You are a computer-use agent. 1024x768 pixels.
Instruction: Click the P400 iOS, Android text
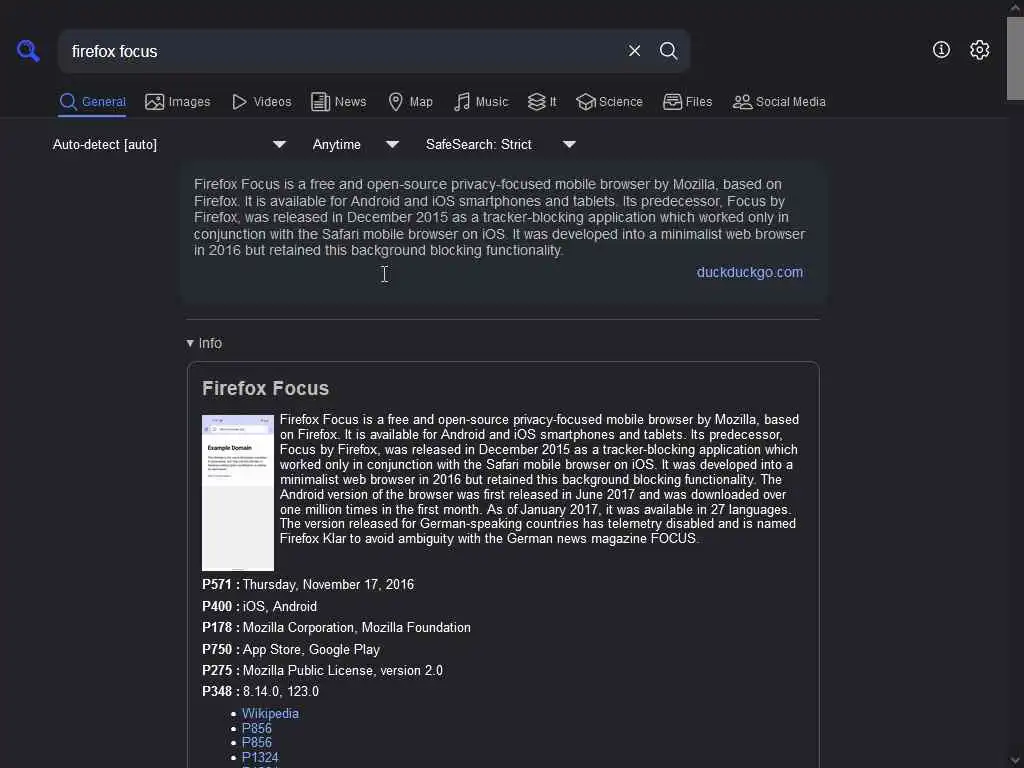pyautogui.click(x=280, y=607)
